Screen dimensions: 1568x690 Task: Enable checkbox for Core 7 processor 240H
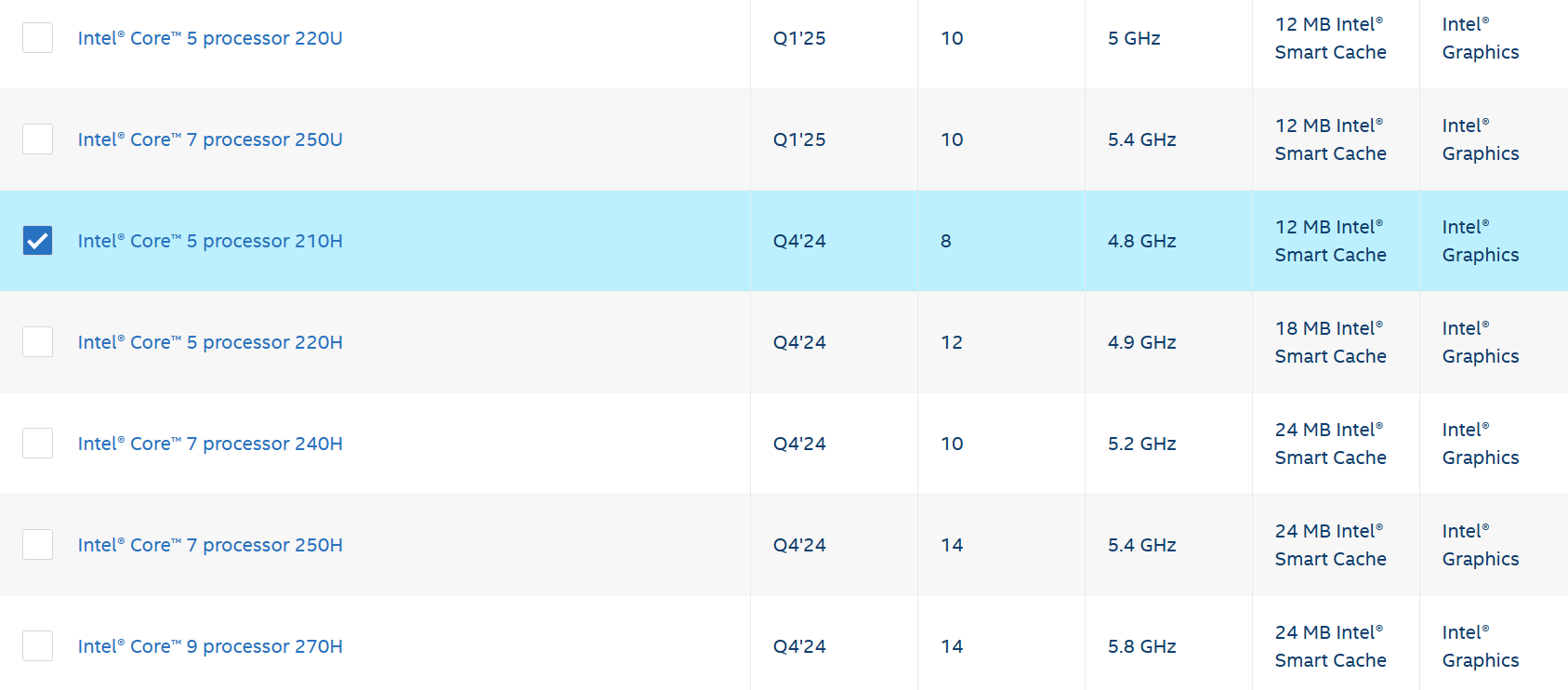pyautogui.click(x=37, y=444)
